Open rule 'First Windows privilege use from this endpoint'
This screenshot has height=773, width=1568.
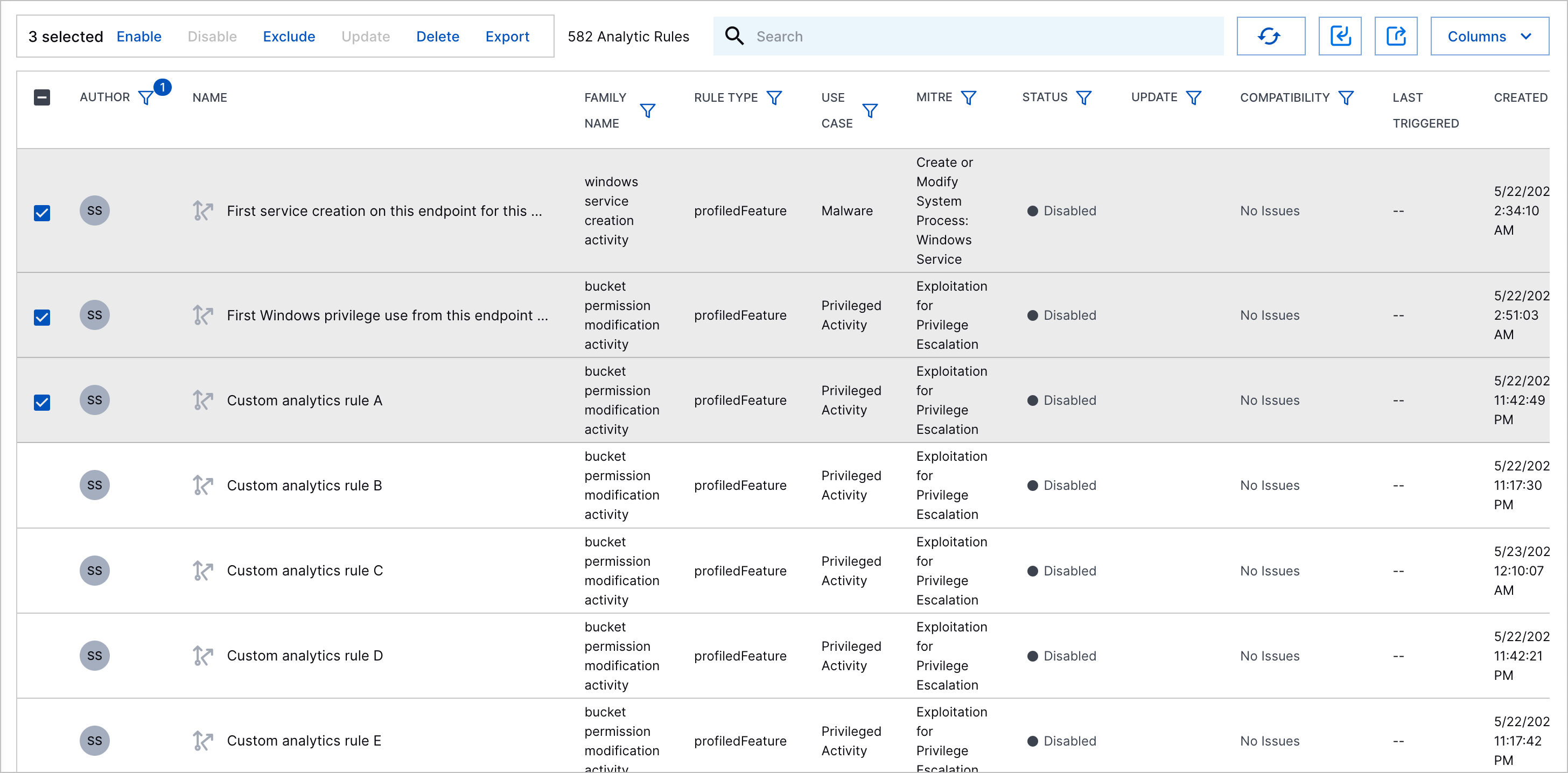click(387, 315)
